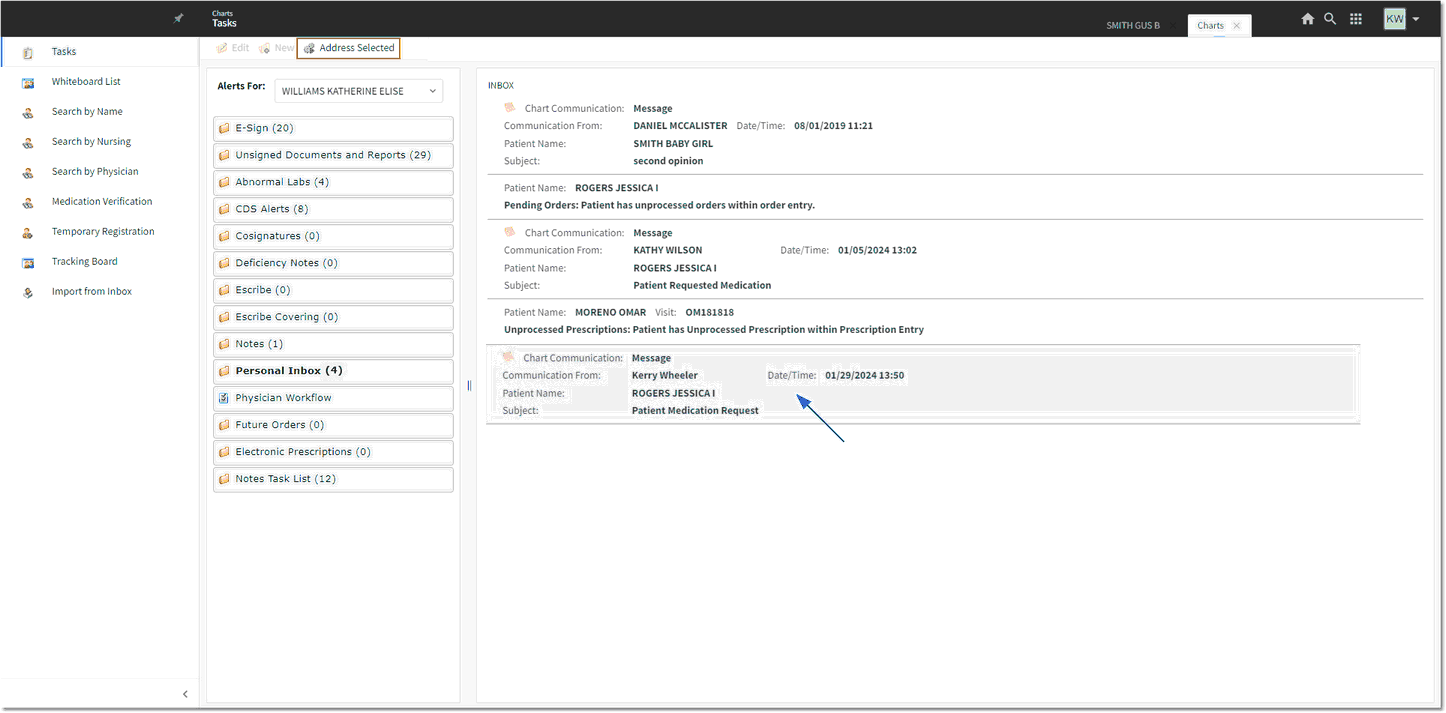Click the New toolbar button
The width and height of the screenshot is (1446, 713).
coord(276,48)
